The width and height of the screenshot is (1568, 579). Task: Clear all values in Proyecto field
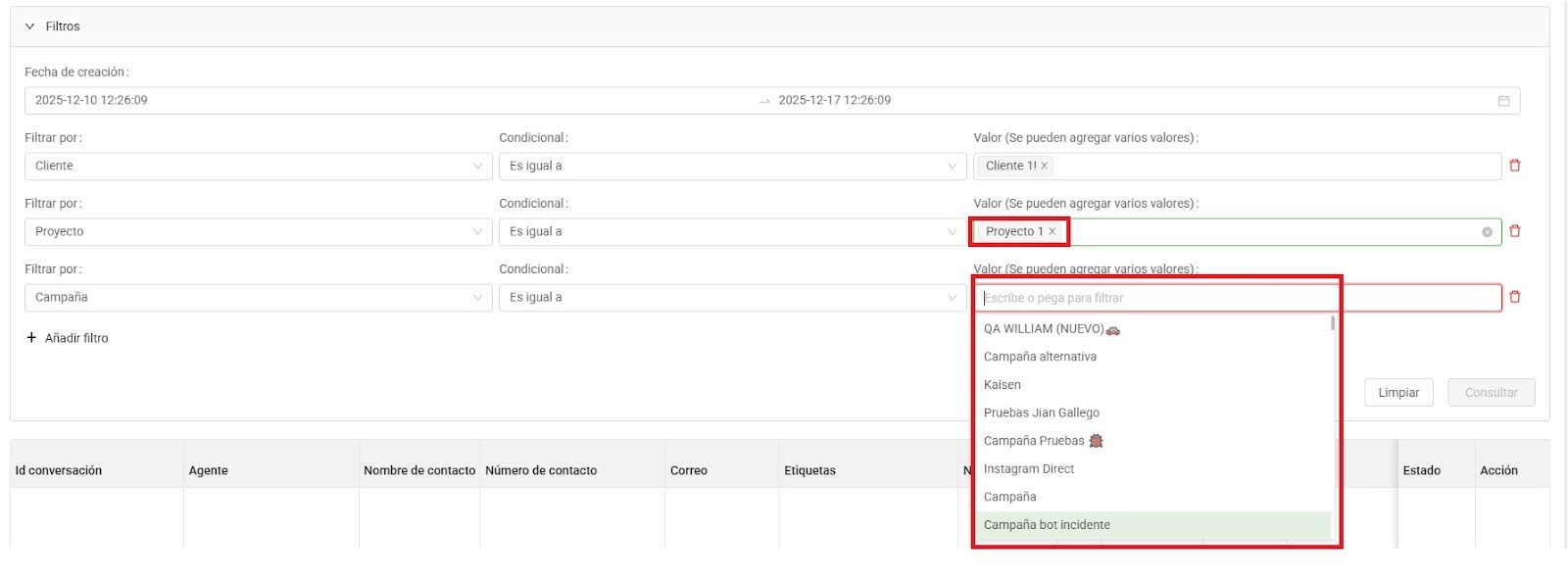(1487, 232)
